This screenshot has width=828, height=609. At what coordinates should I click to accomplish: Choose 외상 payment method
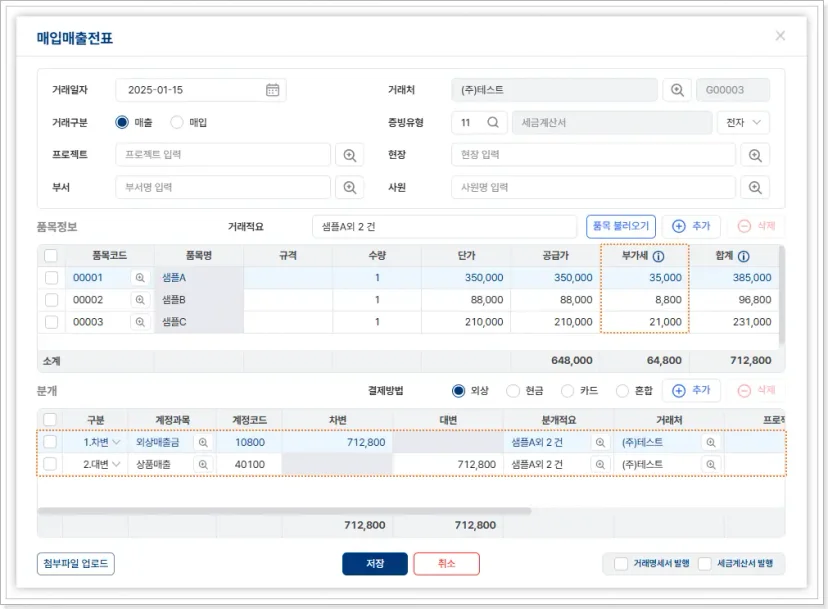click(458, 391)
